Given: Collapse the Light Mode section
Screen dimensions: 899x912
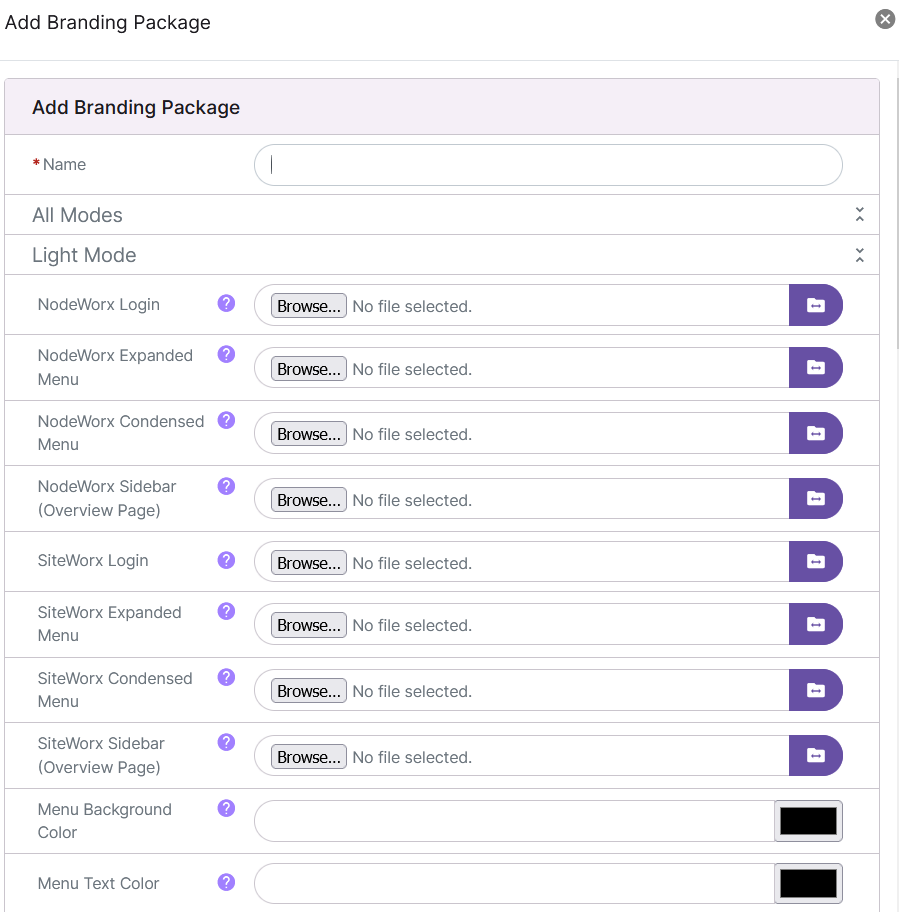Looking at the screenshot, I should 859,255.
